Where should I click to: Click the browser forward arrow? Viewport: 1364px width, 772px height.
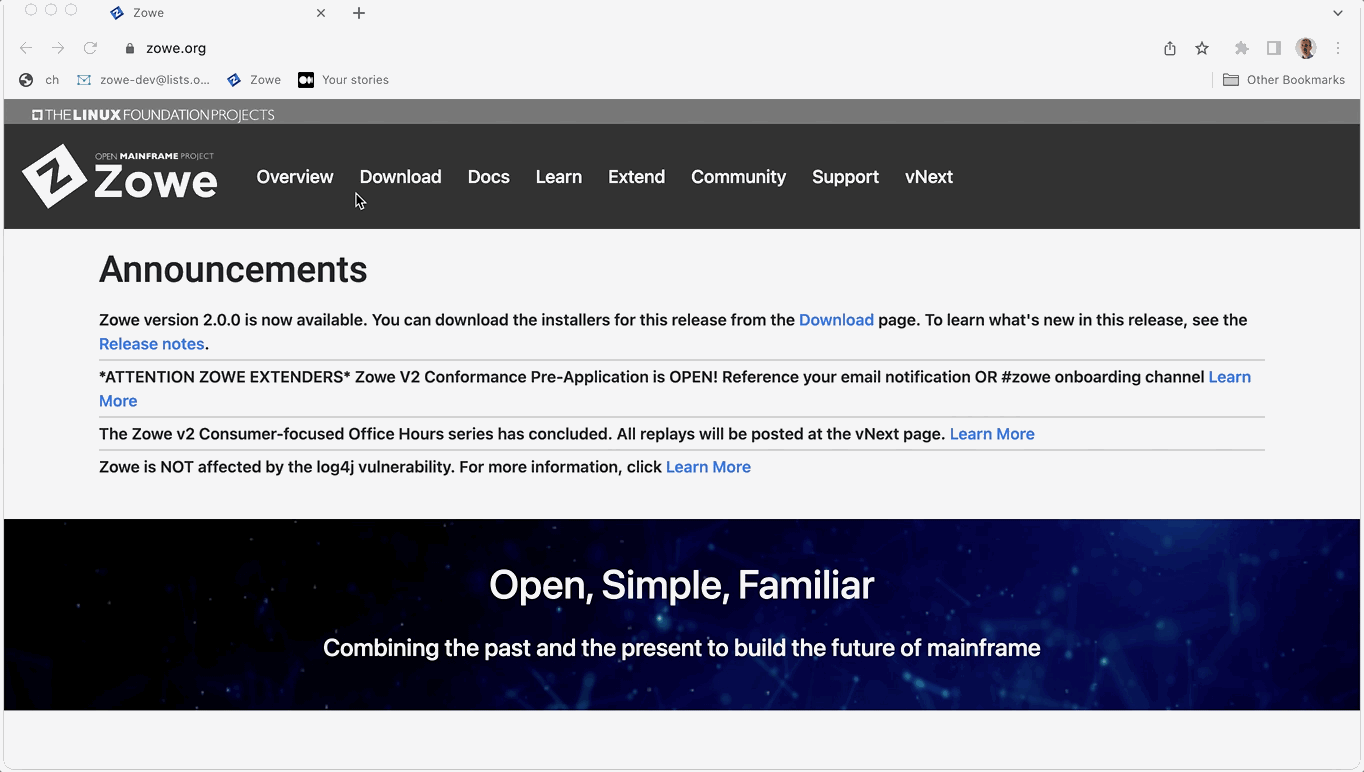[58, 48]
